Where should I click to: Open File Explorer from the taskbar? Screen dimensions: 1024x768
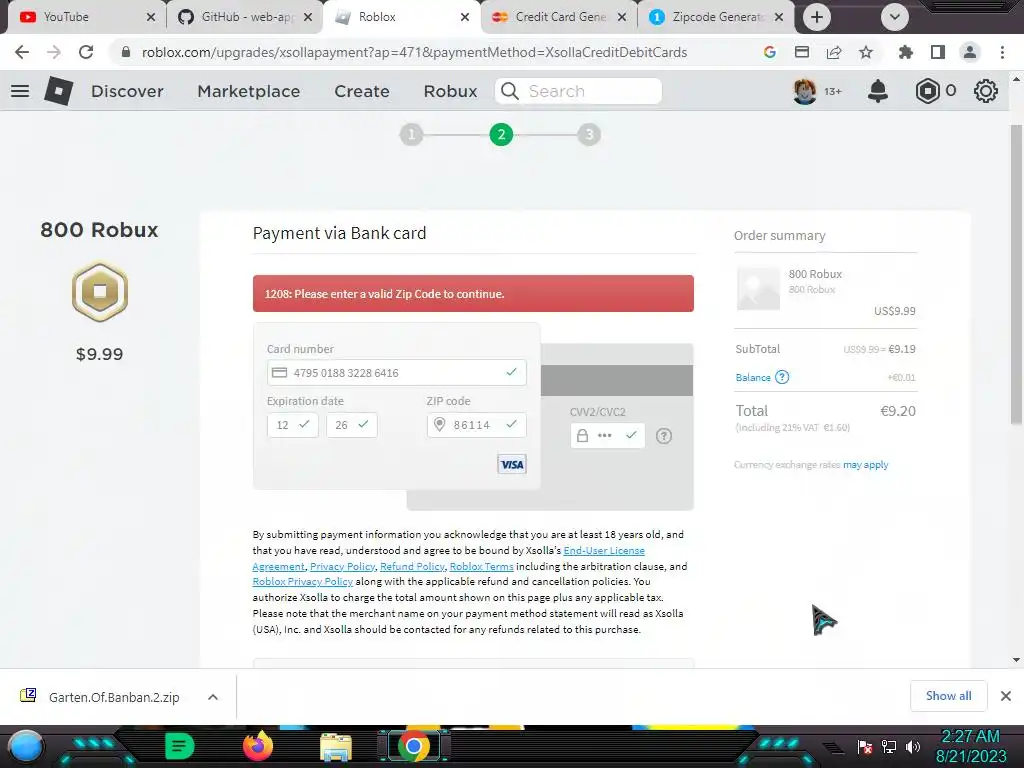point(336,747)
